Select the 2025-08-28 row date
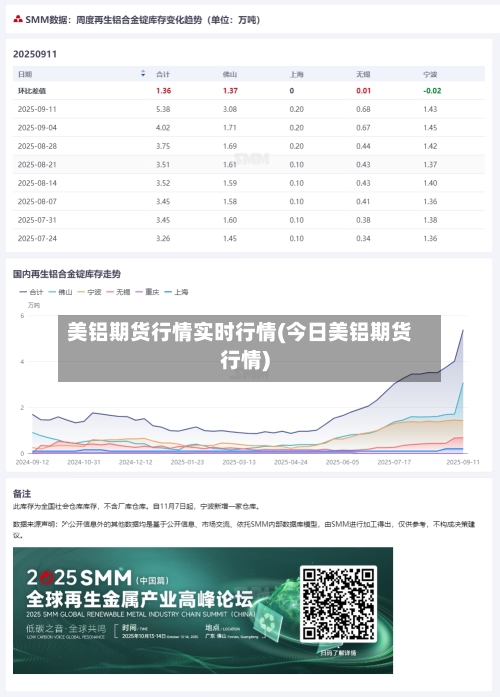 point(37,146)
